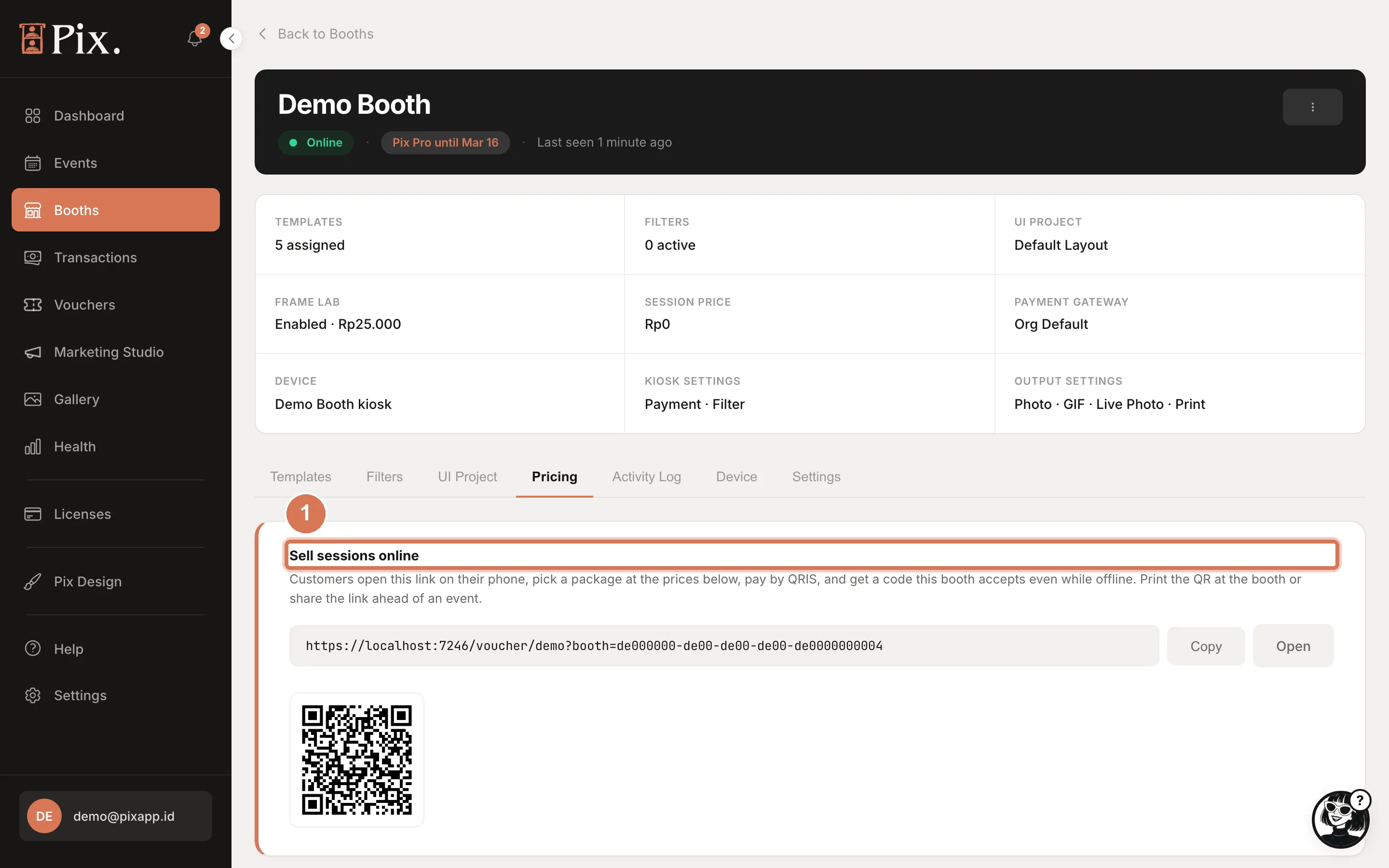This screenshot has width=1389, height=868.
Task: Click the Filters 0 active card
Action: coord(809,234)
